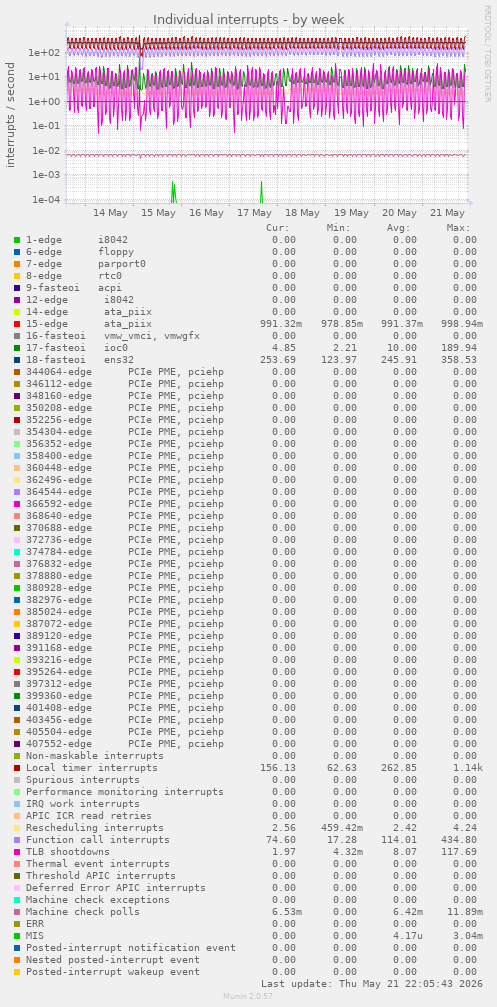This screenshot has width=497, height=1007.
Task: Click the red swatch beside 15-edge ata_piix
Action: pos(17,324)
